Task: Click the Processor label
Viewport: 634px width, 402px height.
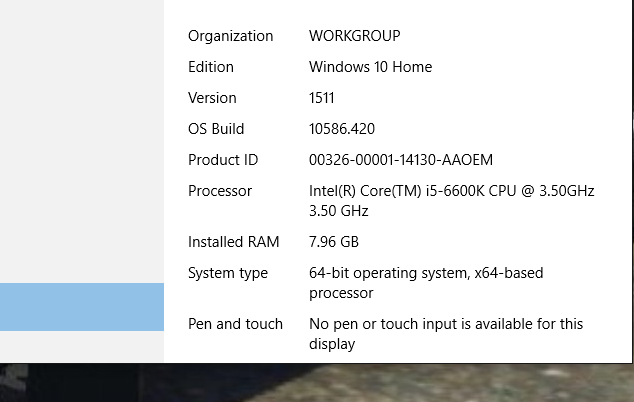Action: [x=220, y=191]
